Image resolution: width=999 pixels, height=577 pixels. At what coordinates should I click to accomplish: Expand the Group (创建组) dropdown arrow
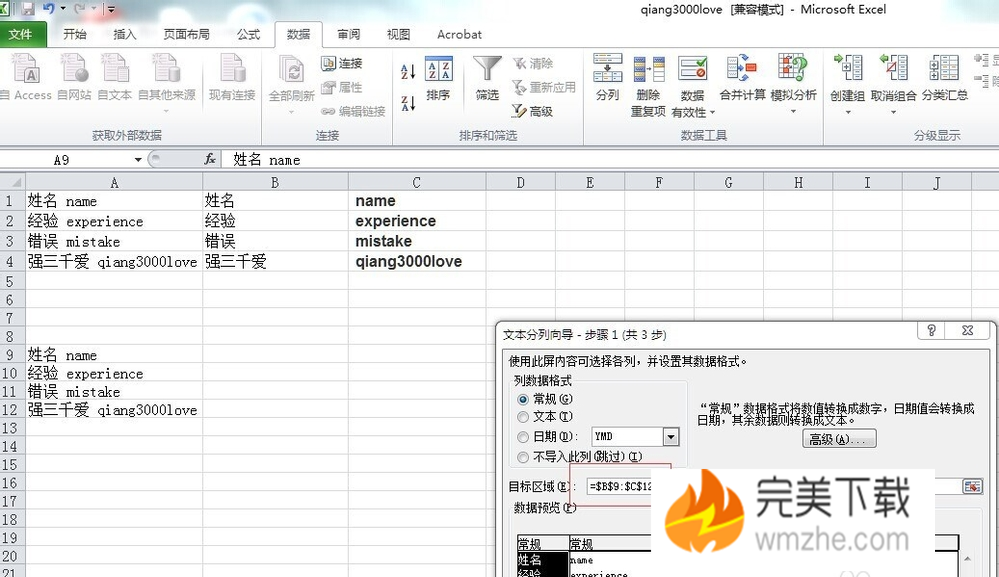[847, 112]
